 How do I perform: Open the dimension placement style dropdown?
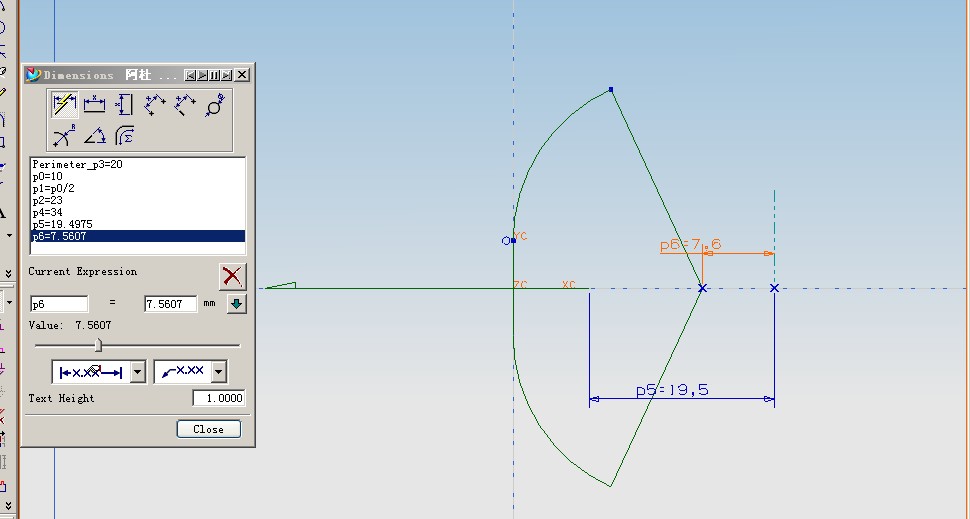click(x=138, y=373)
